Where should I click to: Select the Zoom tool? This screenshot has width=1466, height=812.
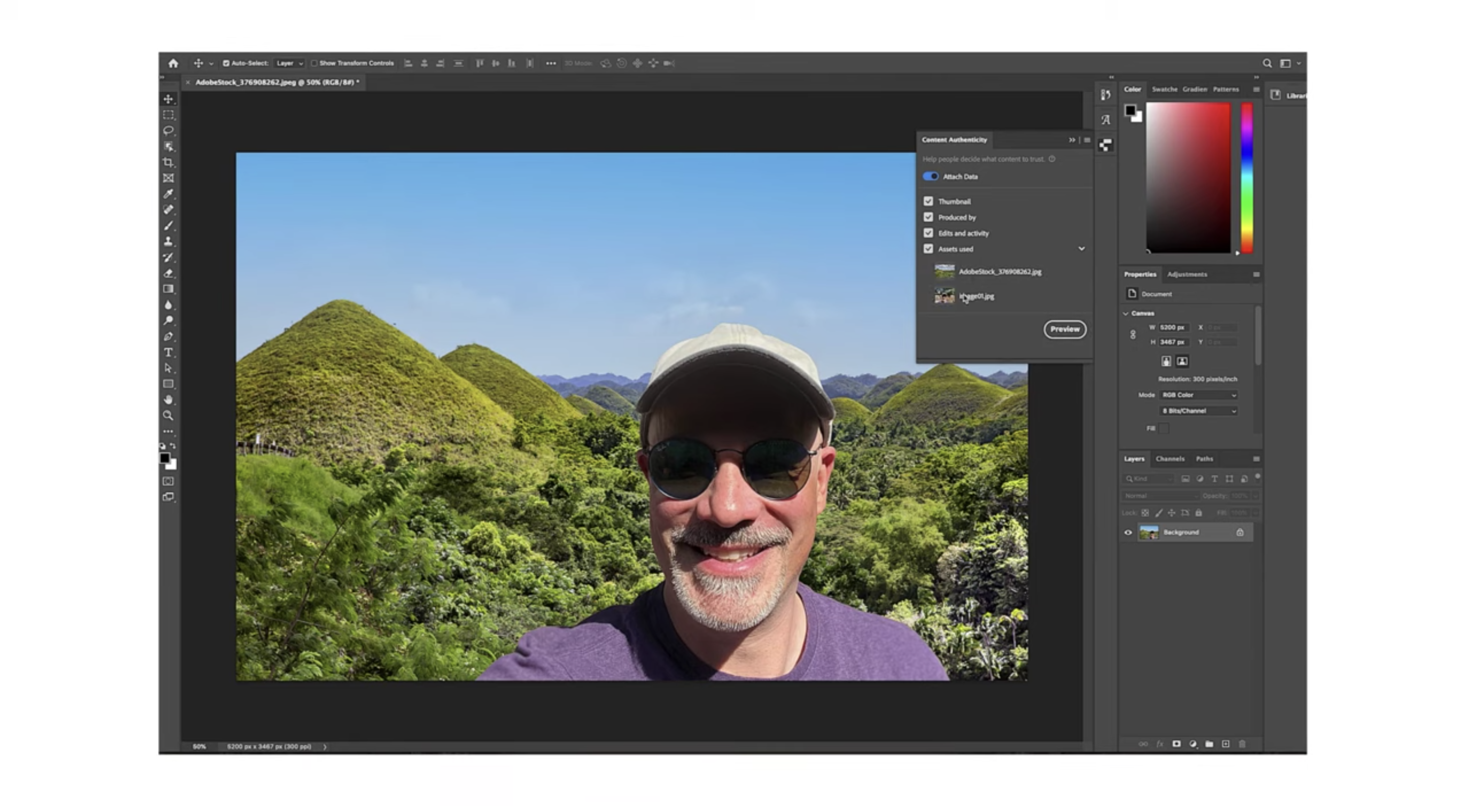coord(168,415)
